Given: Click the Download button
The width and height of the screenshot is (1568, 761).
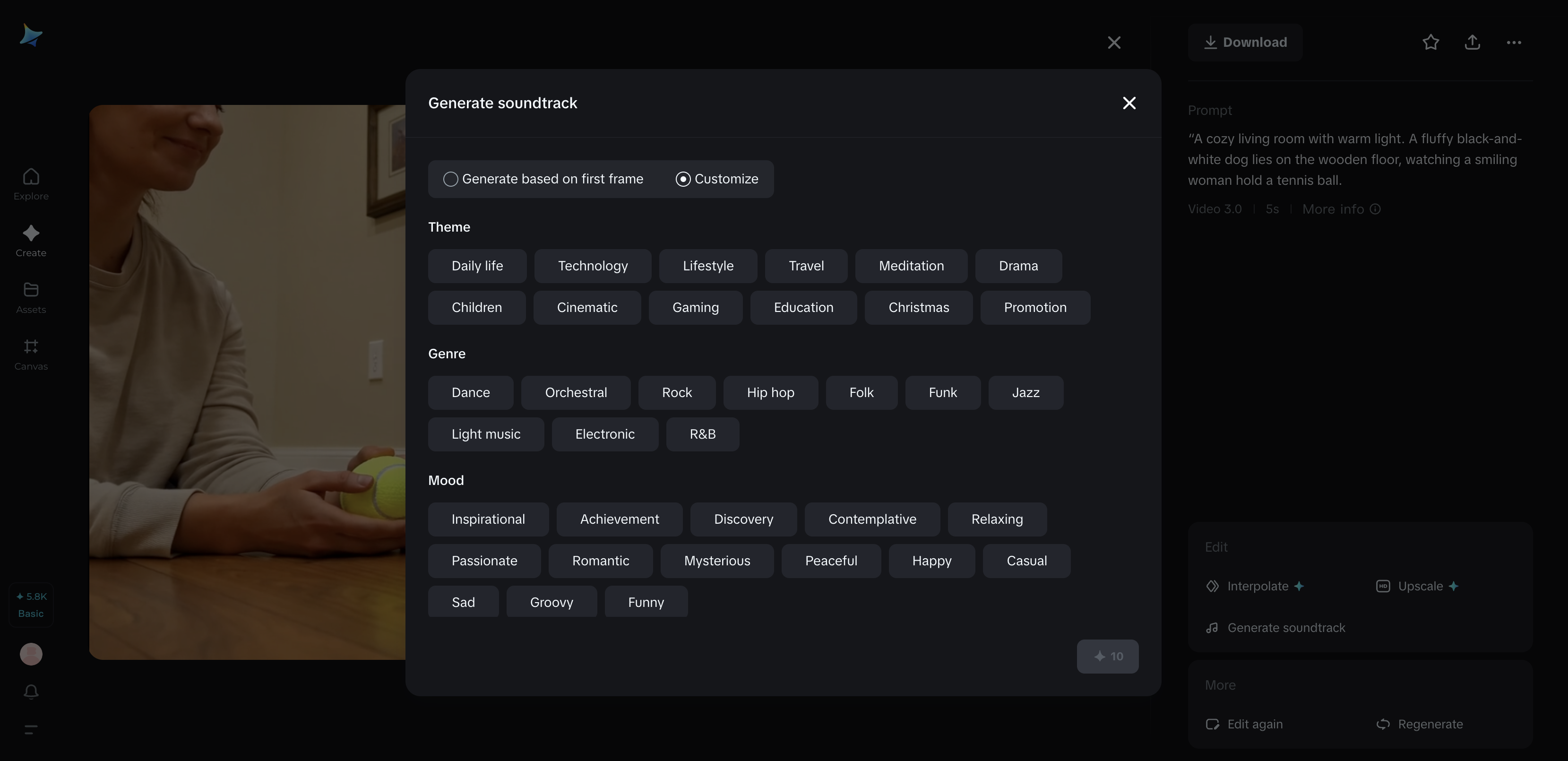Looking at the screenshot, I should (1245, 42).
